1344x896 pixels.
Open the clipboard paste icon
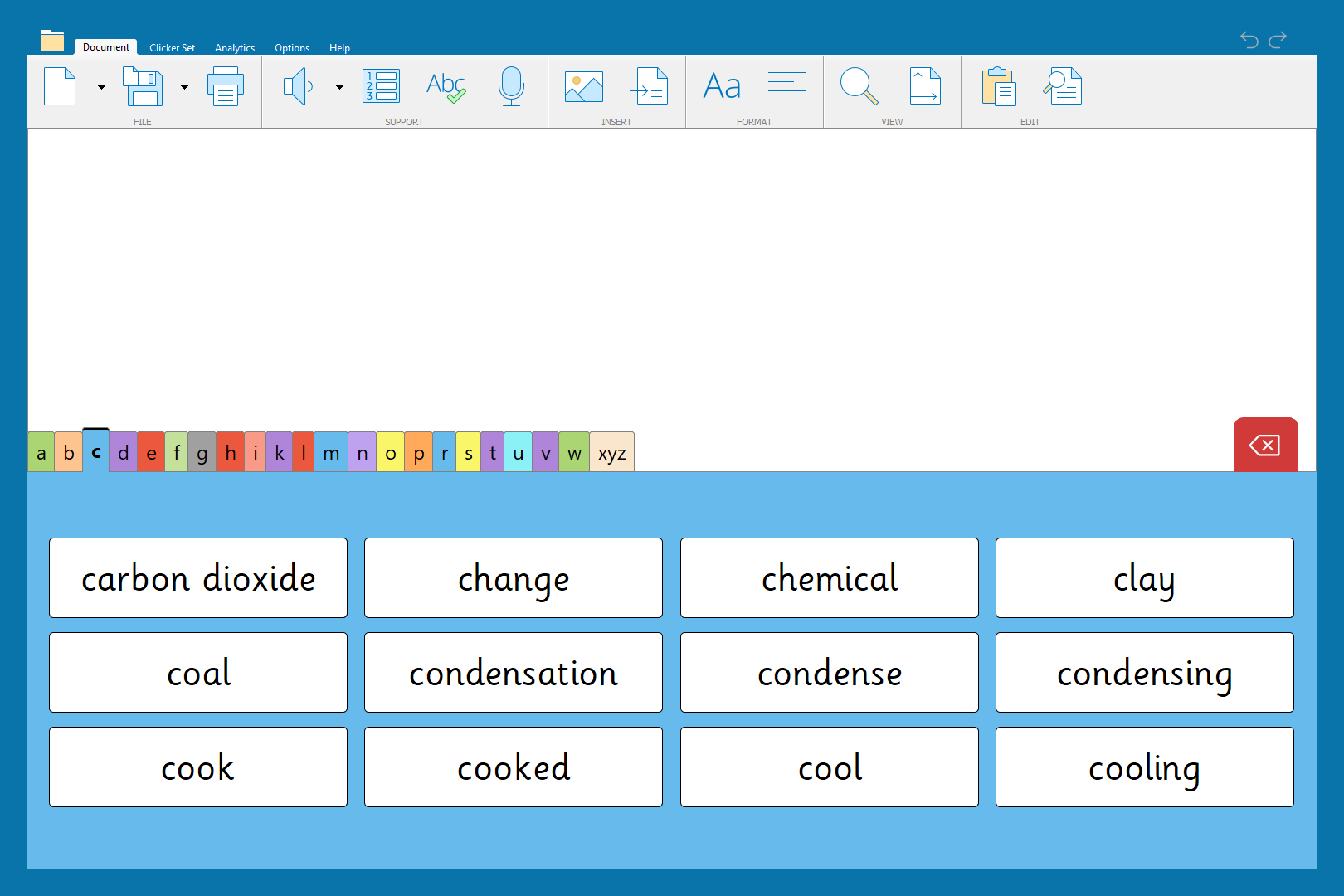[x=999, y=86]
